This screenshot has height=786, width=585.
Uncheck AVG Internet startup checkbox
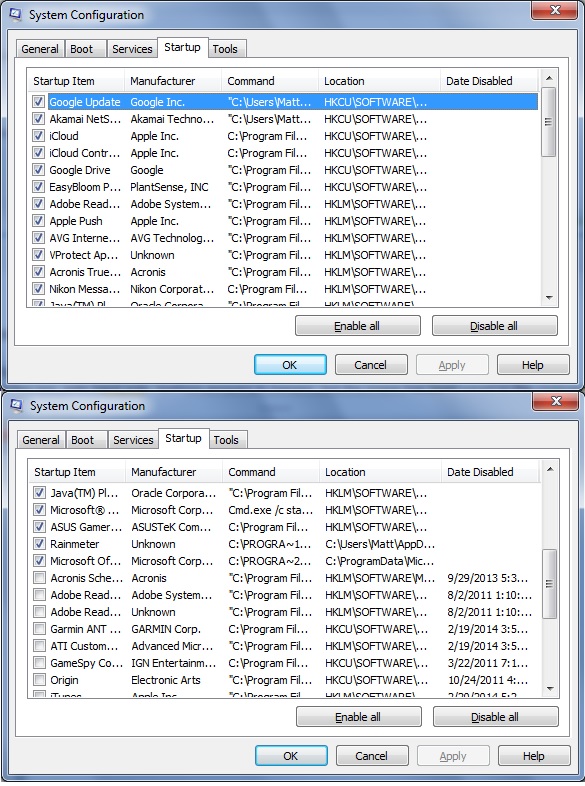tap(39, 238)
